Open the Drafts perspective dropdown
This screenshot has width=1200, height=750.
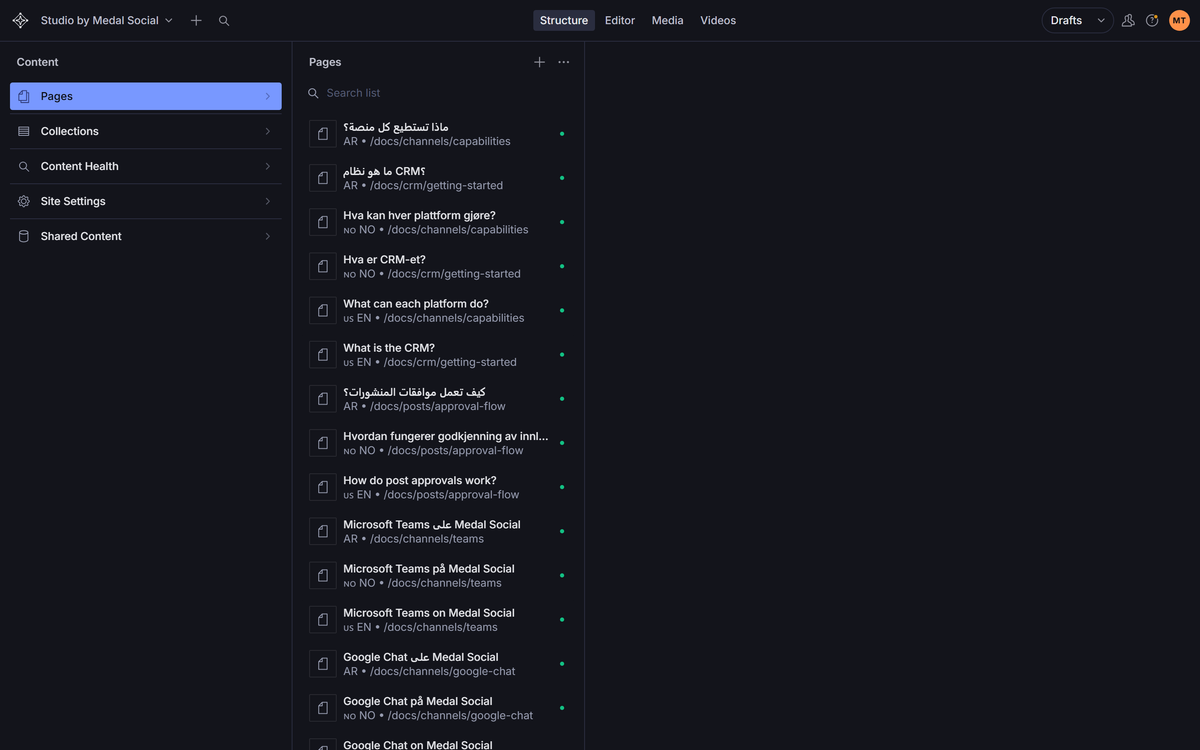[x=1078, y=20]
